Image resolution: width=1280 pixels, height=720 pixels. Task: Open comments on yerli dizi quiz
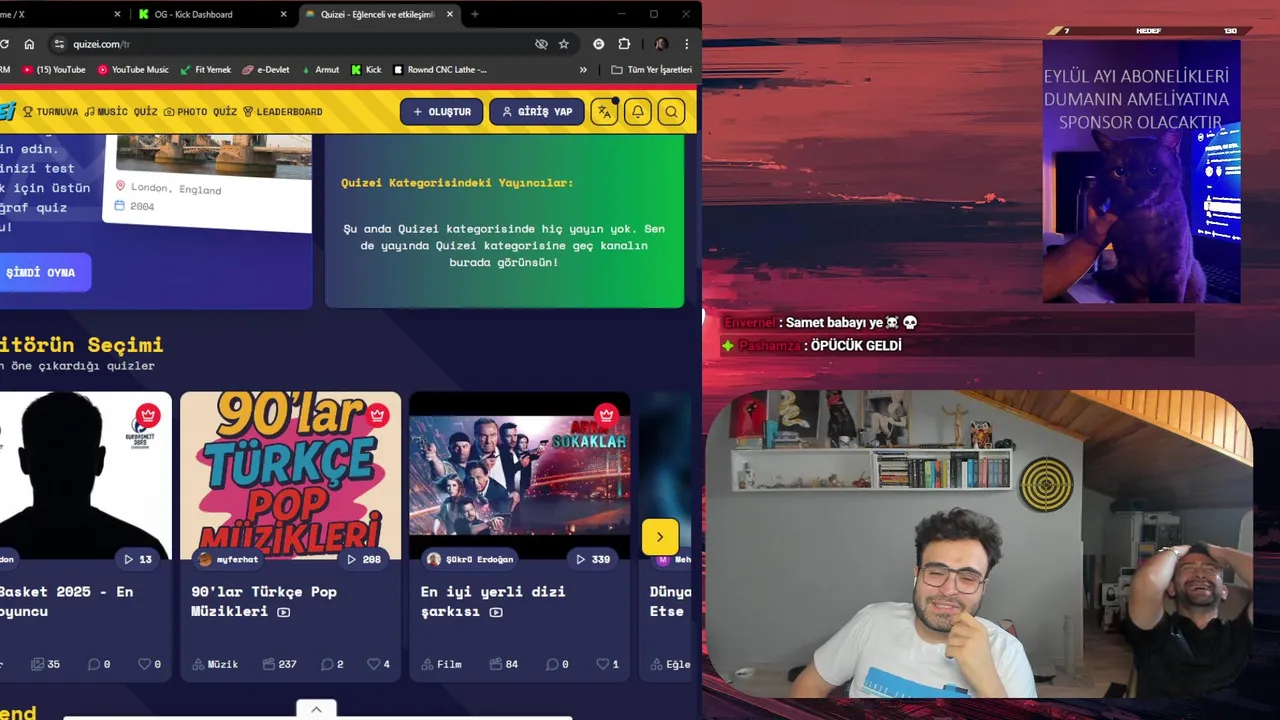[x=557, y=664]
